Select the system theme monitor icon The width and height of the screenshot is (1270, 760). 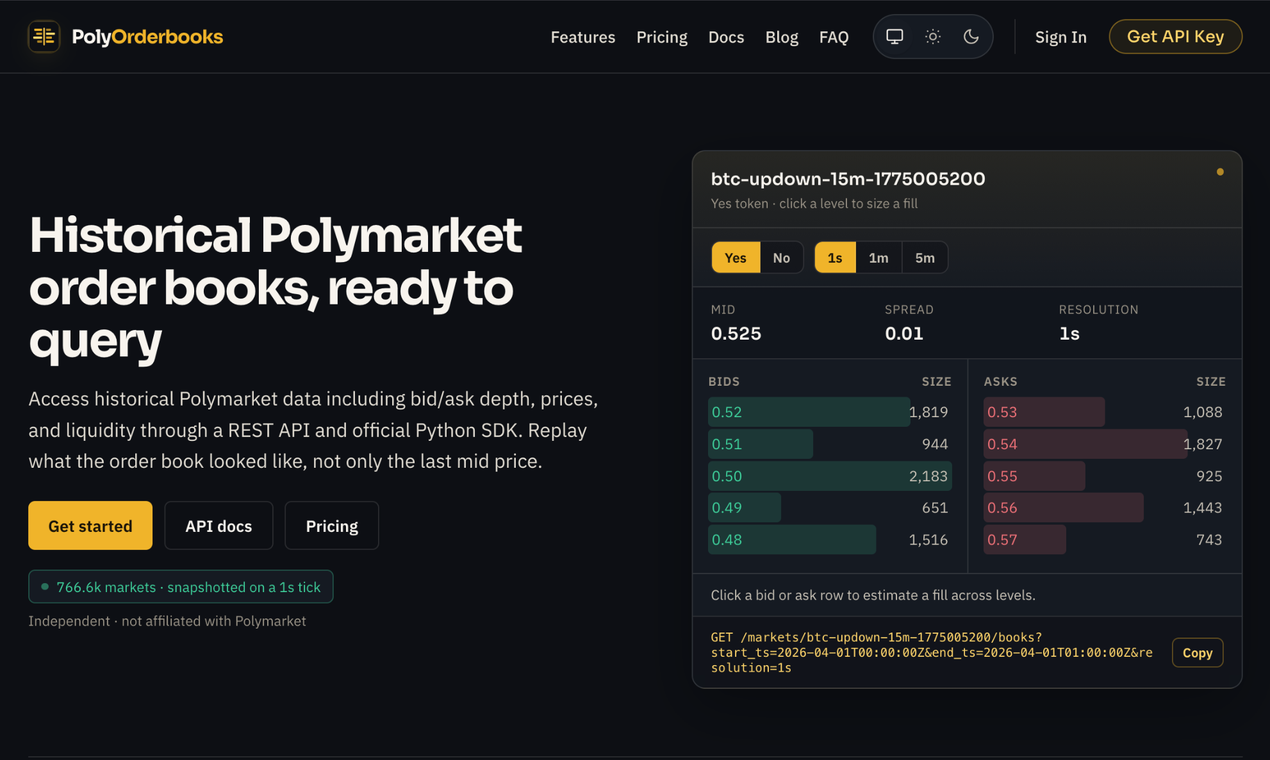tap(895, 37)
